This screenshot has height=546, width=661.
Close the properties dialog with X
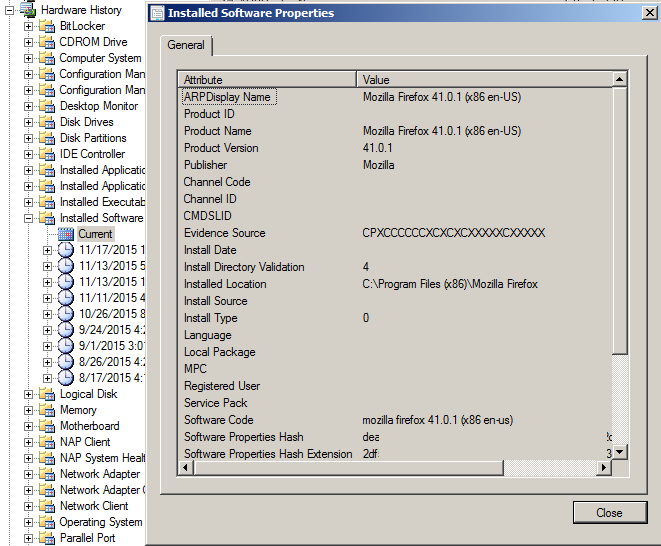650,13
